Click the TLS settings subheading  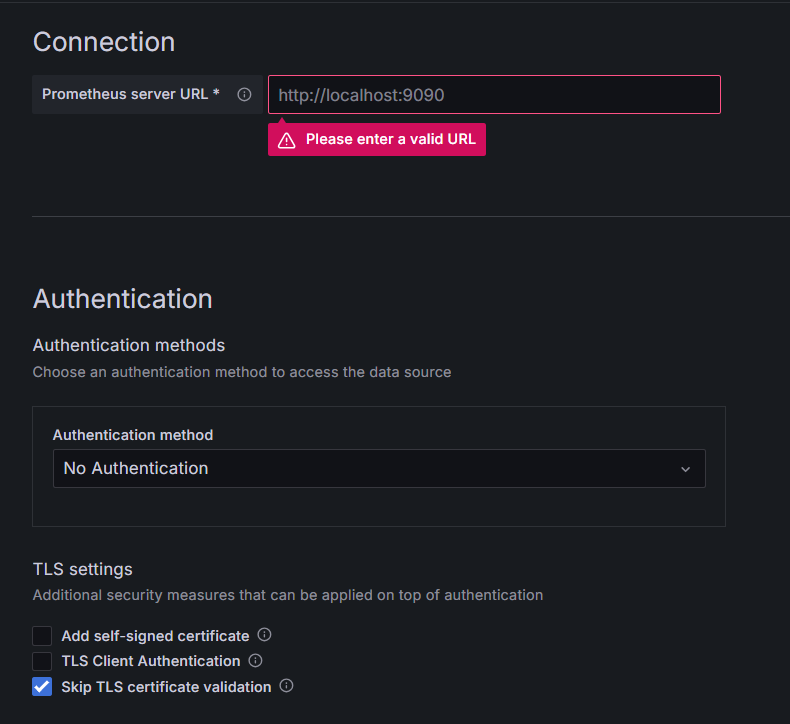83,569
